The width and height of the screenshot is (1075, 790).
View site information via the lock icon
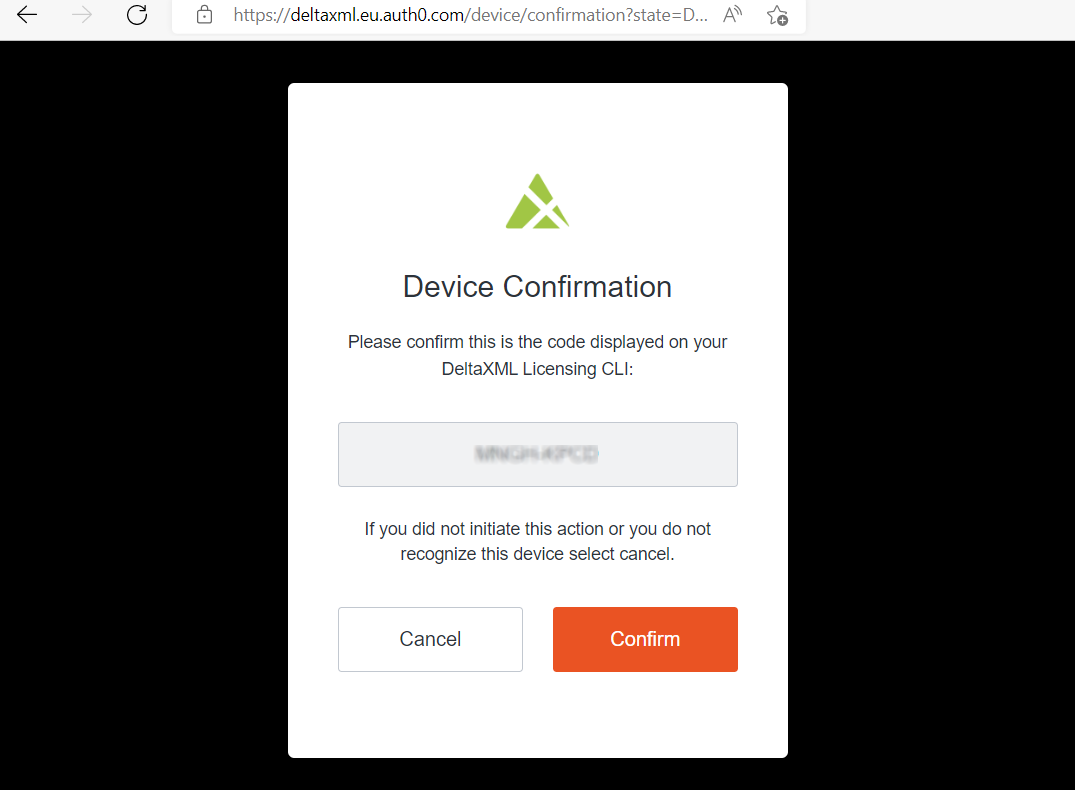[x=204, y=14]
